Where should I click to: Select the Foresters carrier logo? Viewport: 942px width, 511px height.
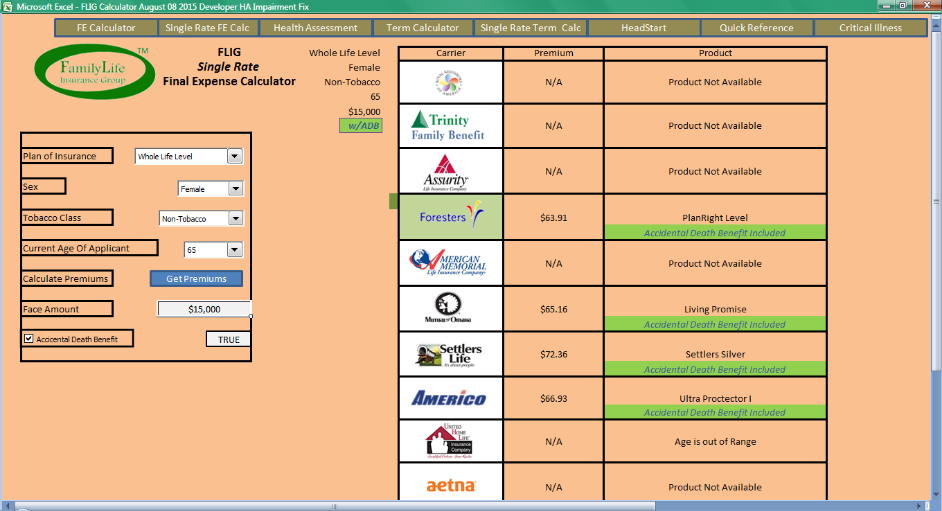click(451, 217)
